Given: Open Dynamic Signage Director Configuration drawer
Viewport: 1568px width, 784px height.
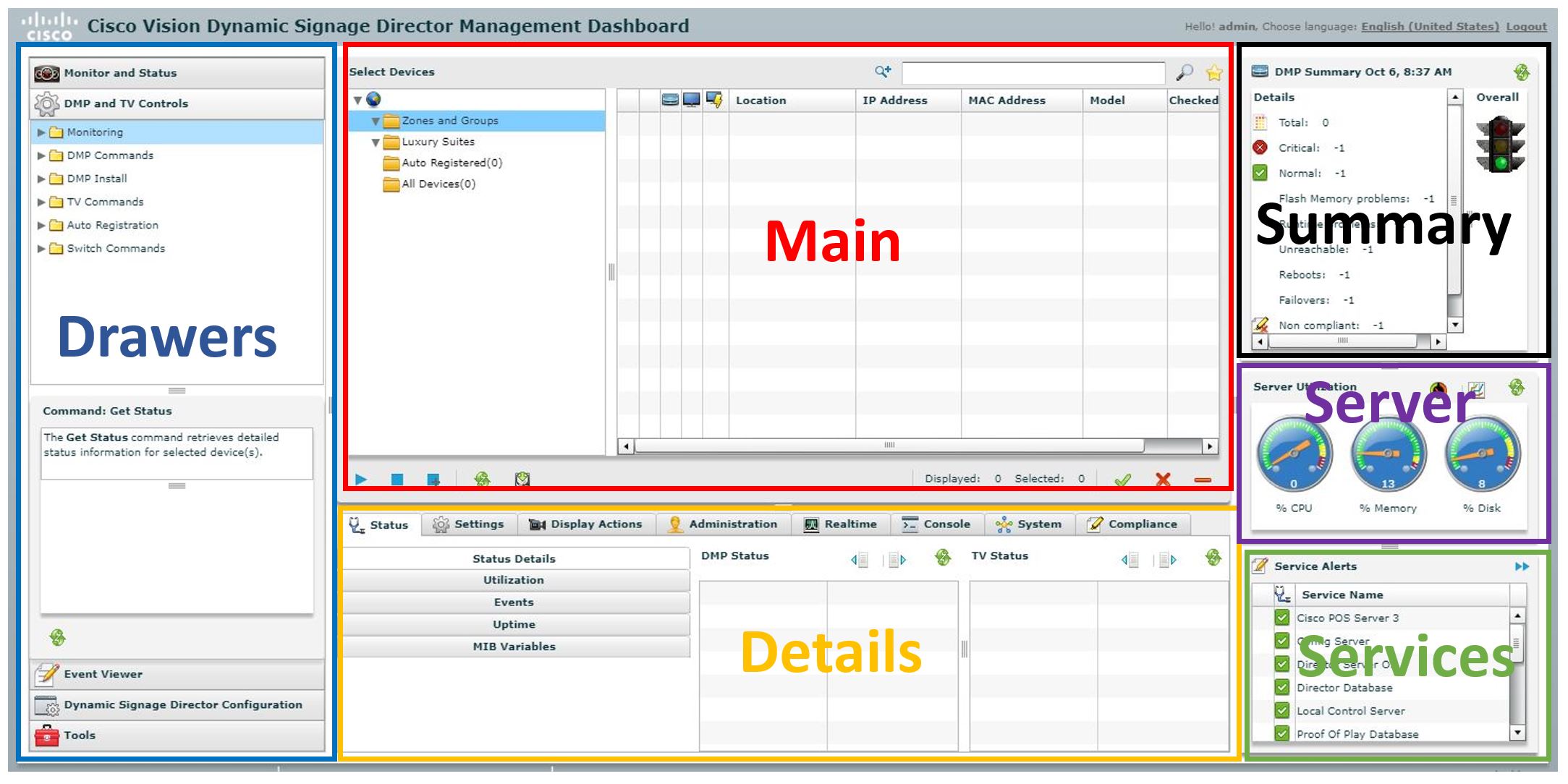Looking at the screenshot, I should (177, 704).
